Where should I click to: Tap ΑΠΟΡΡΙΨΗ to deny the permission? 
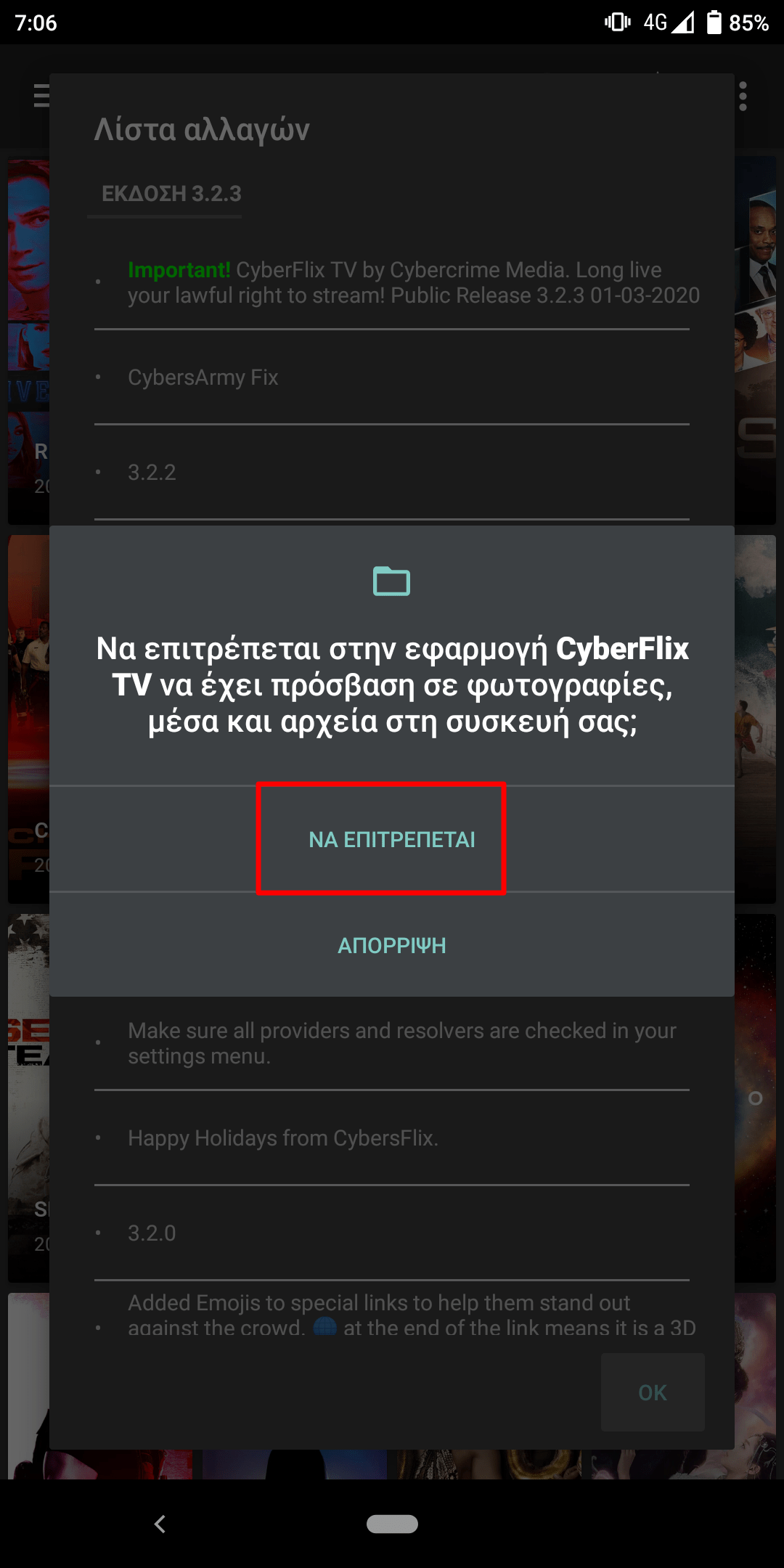[x=392, y=945]
